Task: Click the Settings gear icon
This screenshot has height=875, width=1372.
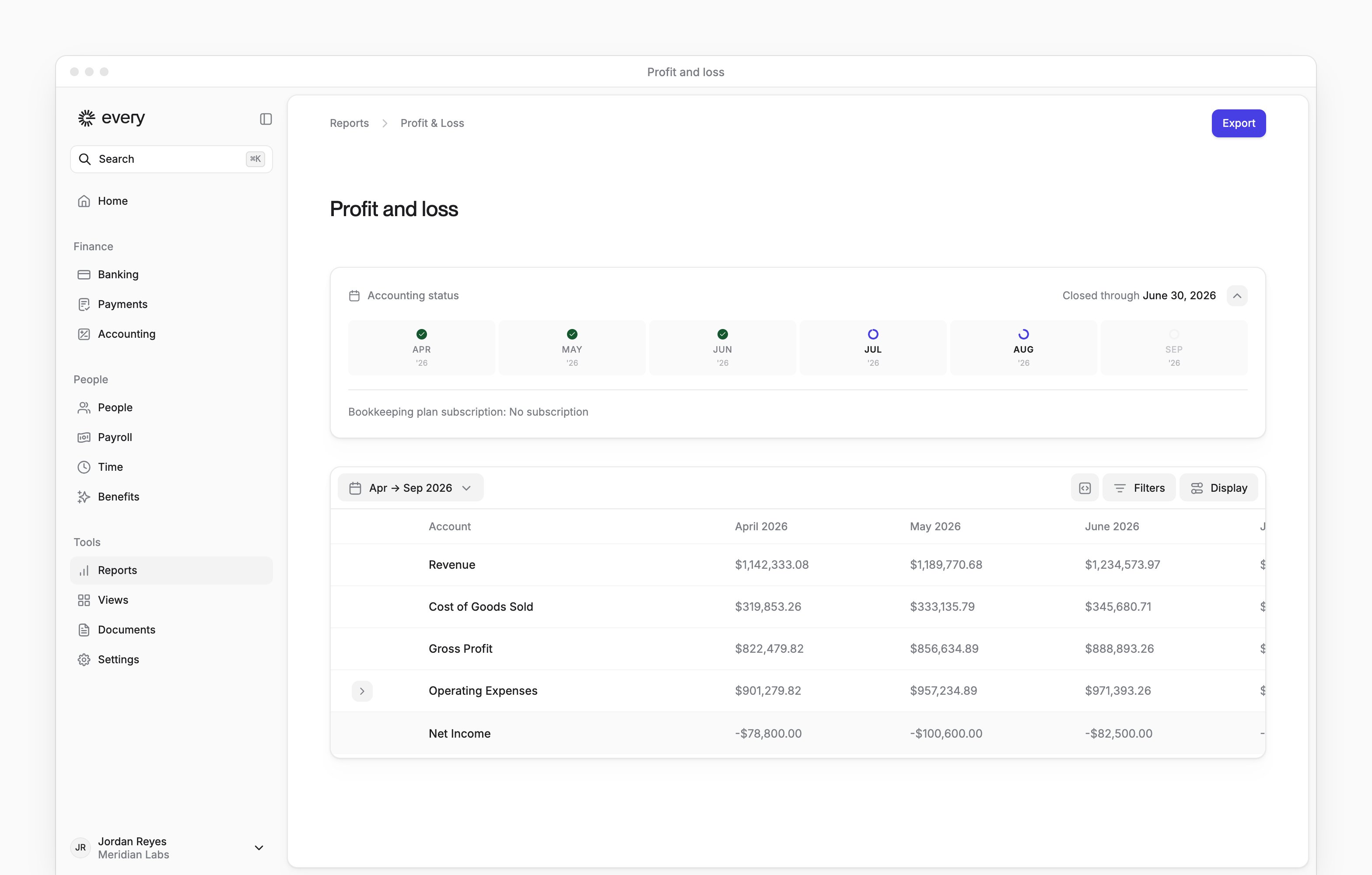Action: [x=84, y=659]
